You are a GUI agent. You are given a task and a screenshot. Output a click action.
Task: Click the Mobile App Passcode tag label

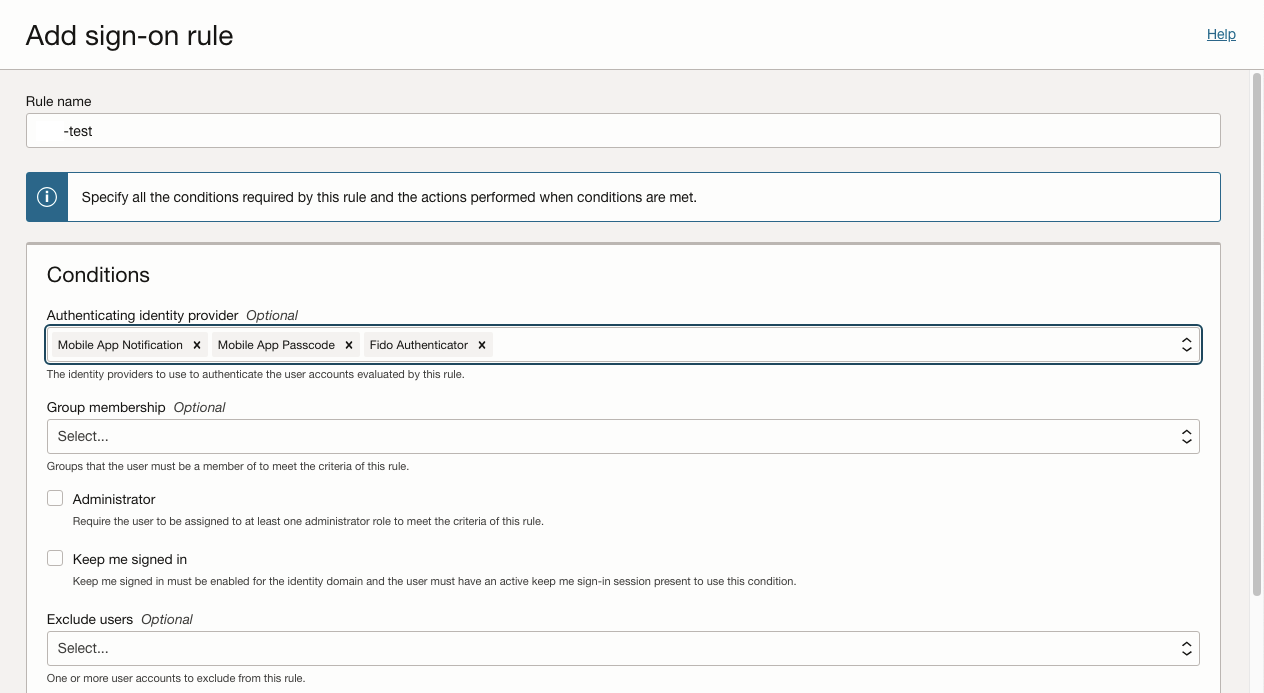[276, 345]
